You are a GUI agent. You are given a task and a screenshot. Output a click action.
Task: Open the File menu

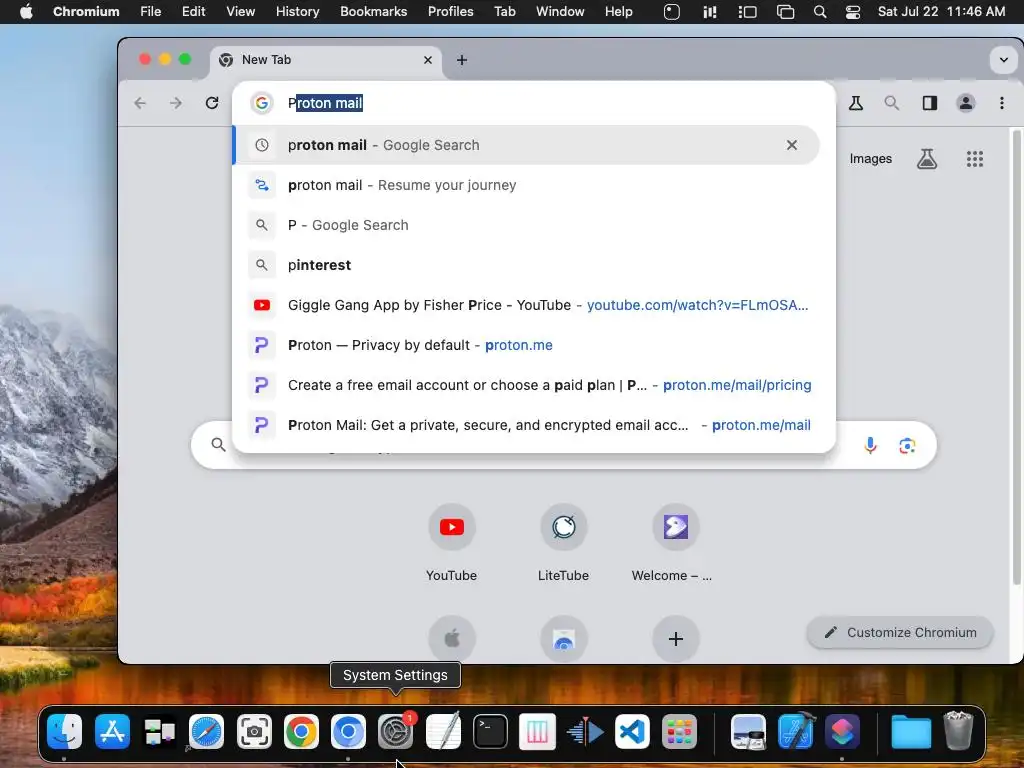(x=150, y=12)
